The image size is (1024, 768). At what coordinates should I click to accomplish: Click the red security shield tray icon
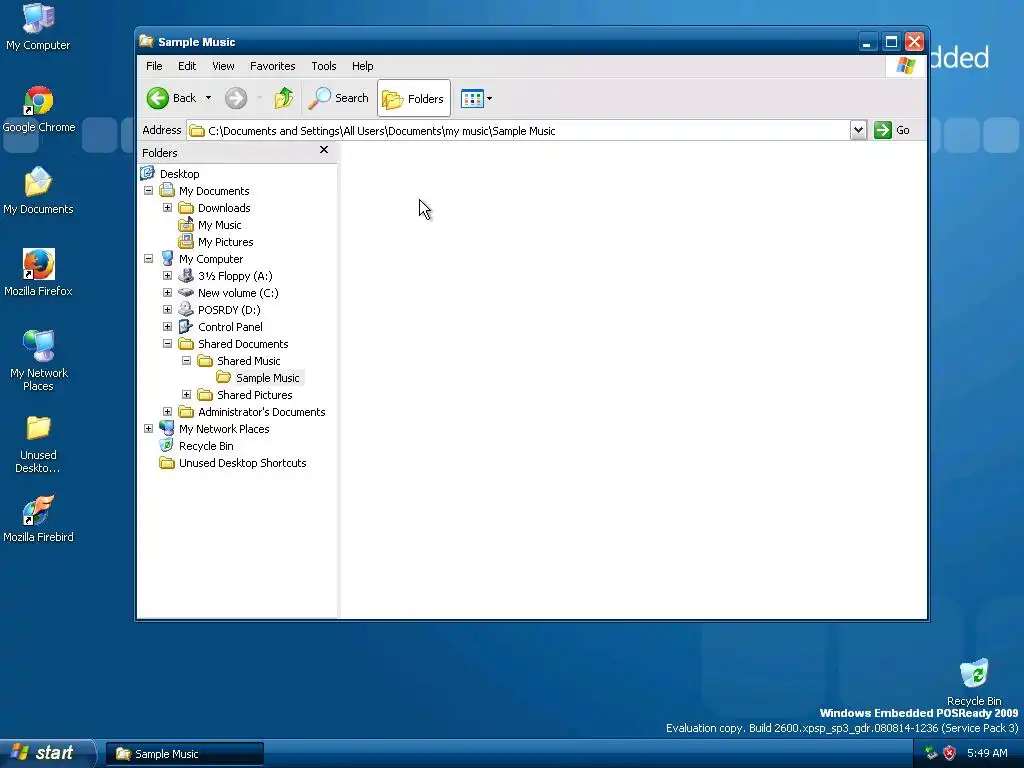point(949,753)
